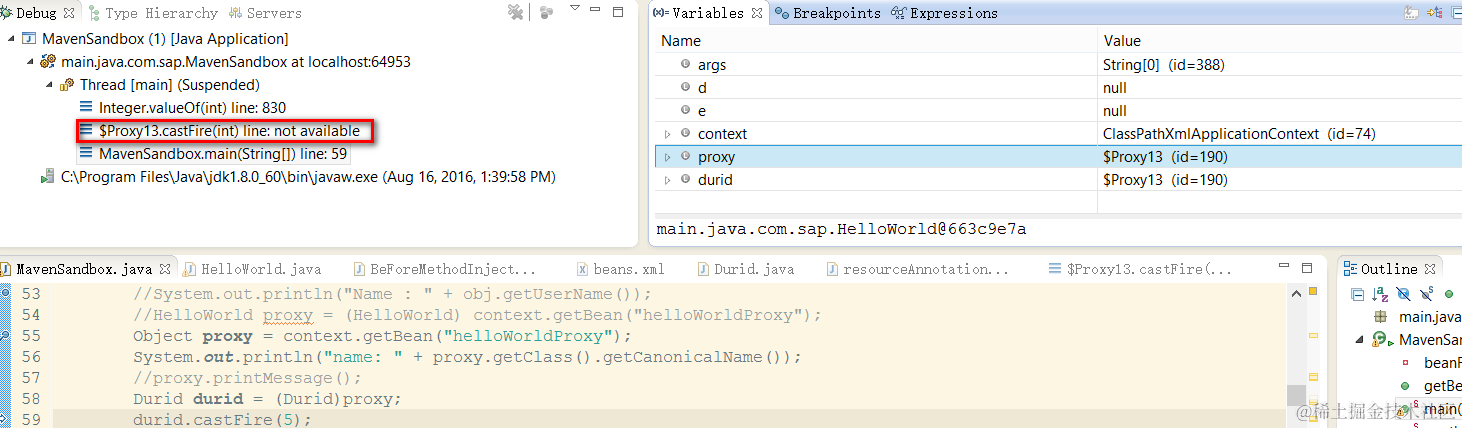Click the grey debug mode icon in Debug toolbar

[546, 12]
